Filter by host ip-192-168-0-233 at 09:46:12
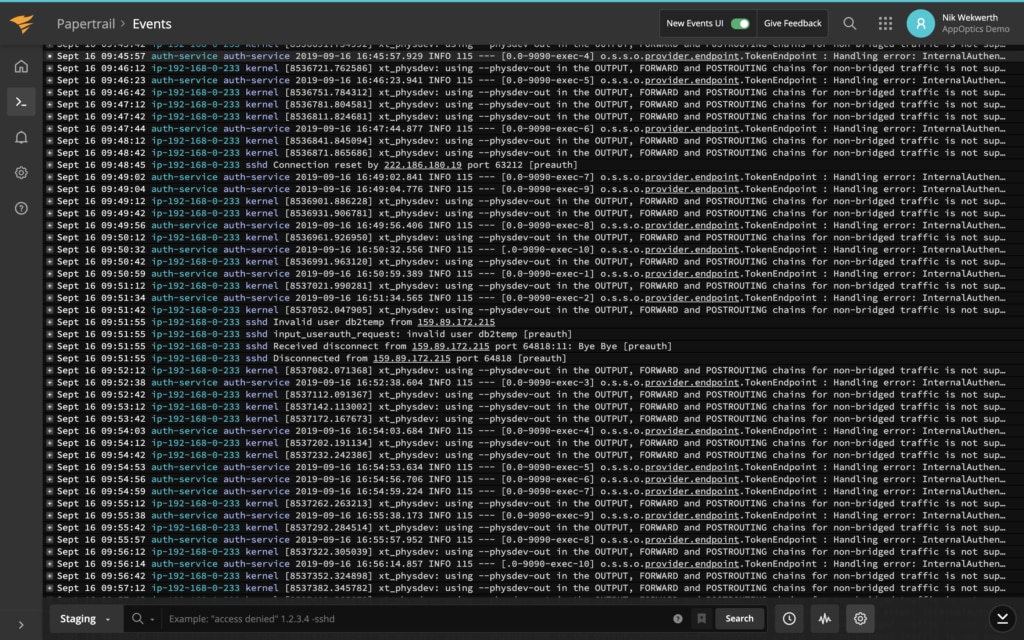1024x640 pixels. click(x=195, y=69)
